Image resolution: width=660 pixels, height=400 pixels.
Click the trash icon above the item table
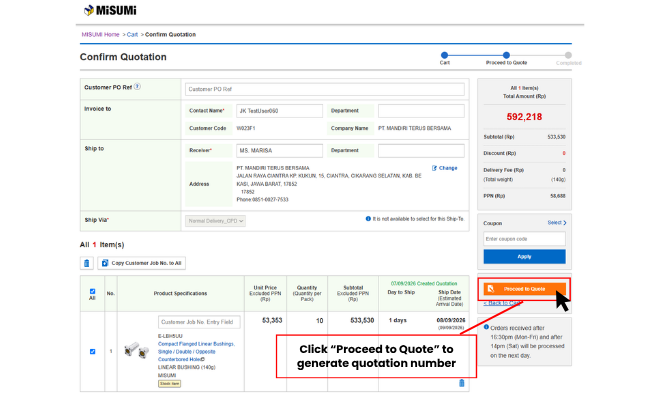[x=87, y=263]
